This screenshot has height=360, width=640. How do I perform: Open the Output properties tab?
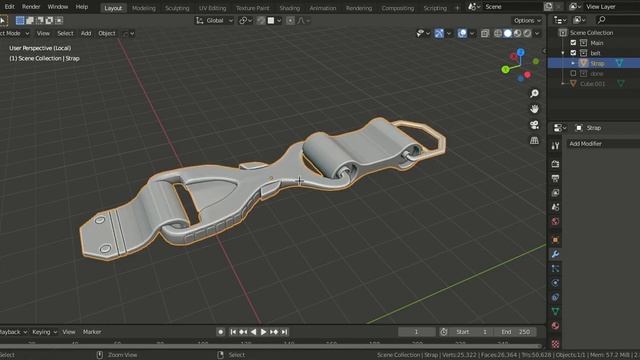(x=555, y=178)
